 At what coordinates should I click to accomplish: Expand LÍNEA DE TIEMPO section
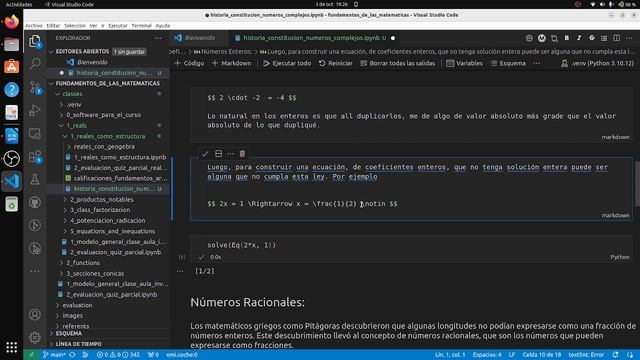[x=78, y=344]
